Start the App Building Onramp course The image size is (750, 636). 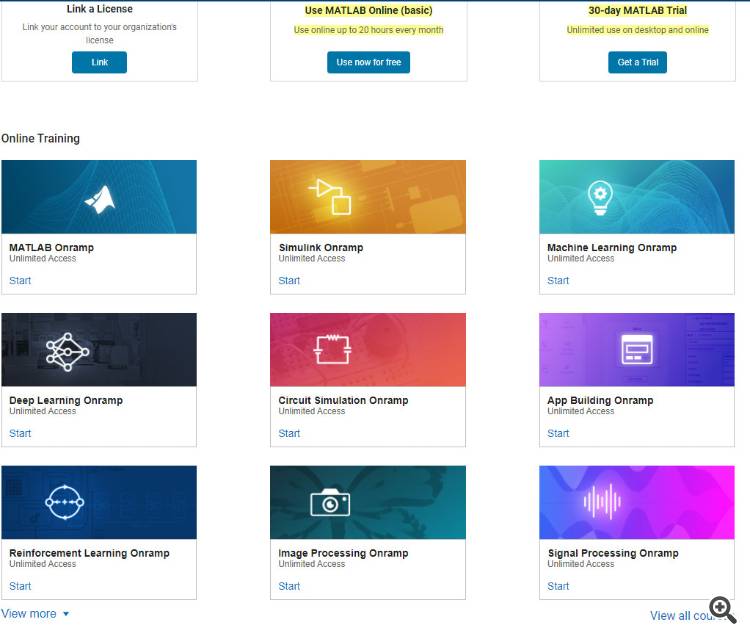558,433
